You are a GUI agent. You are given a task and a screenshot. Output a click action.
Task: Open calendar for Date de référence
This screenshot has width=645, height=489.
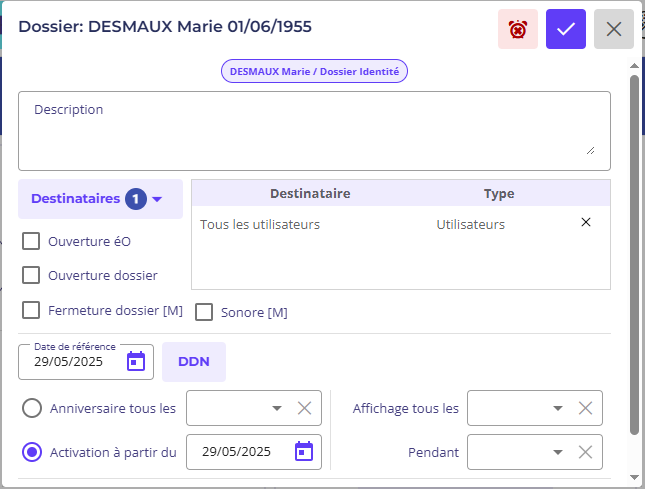click(136, 361)
